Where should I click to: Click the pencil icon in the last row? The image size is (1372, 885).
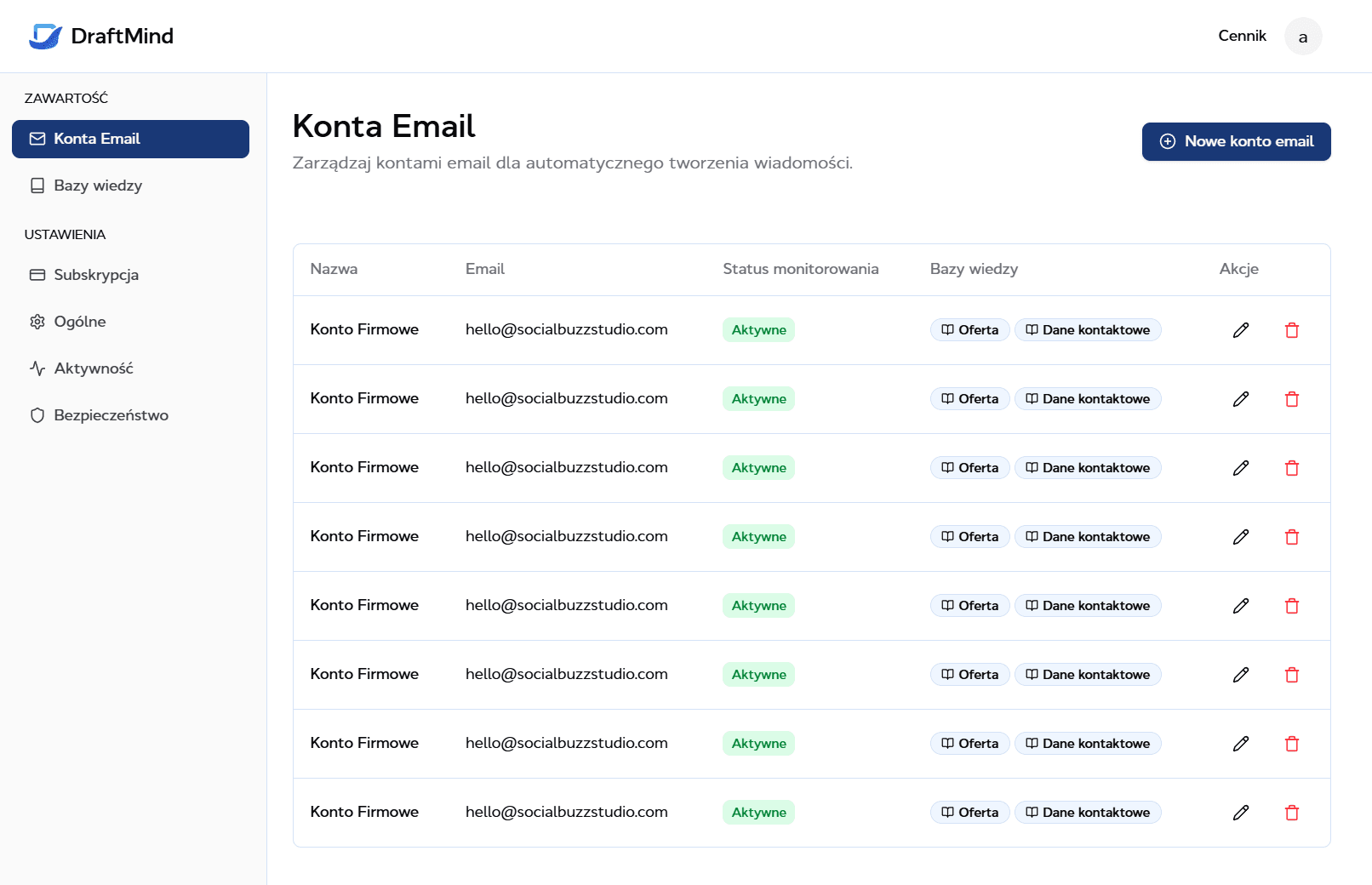click(x=1241, y=813)
